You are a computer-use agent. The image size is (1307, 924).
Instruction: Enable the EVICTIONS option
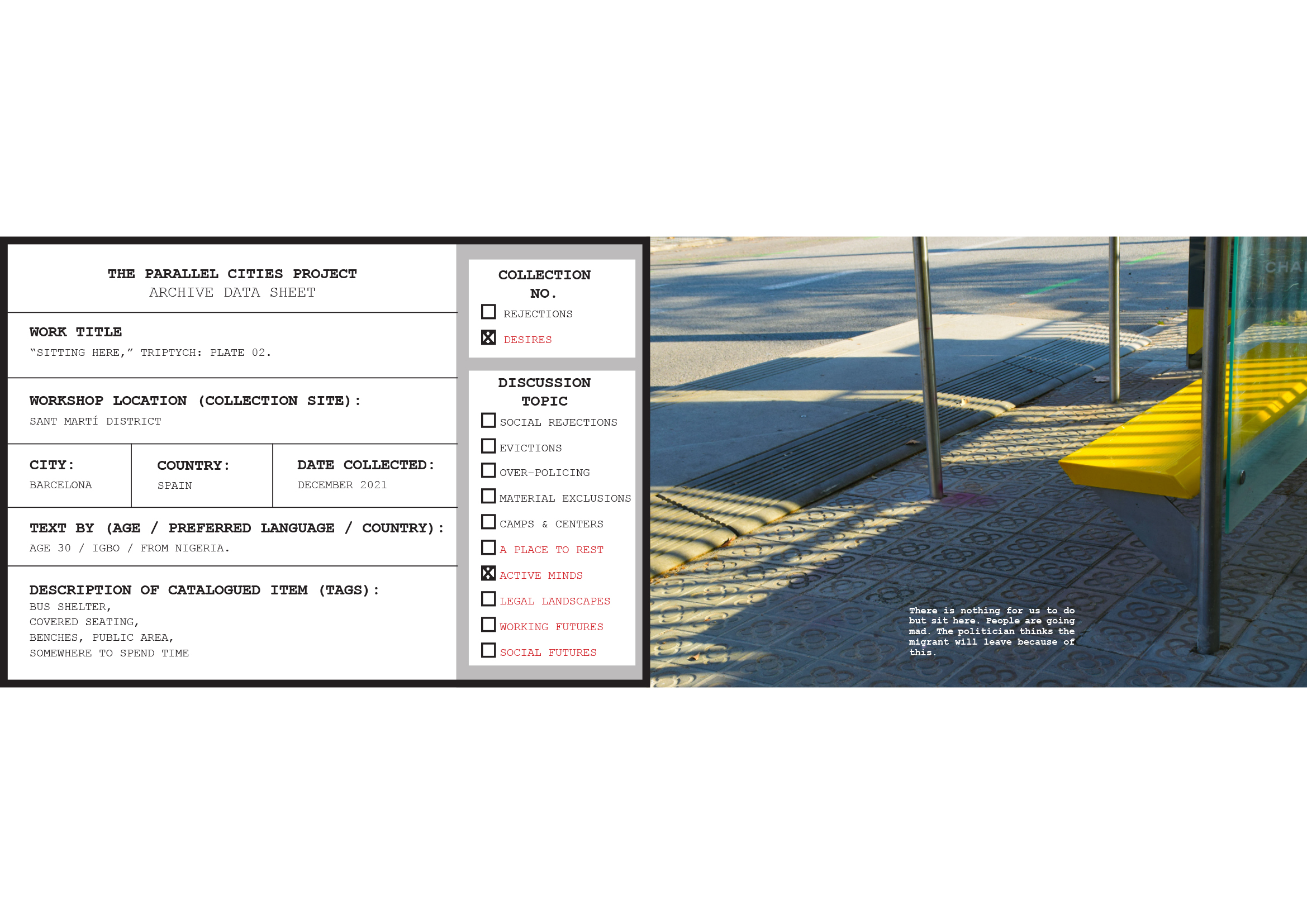488,446
